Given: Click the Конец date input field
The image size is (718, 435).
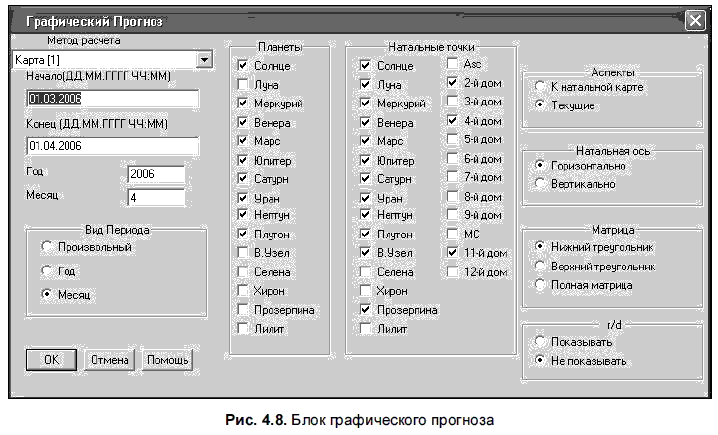Looking at the screenshot, I should (113, 146).
